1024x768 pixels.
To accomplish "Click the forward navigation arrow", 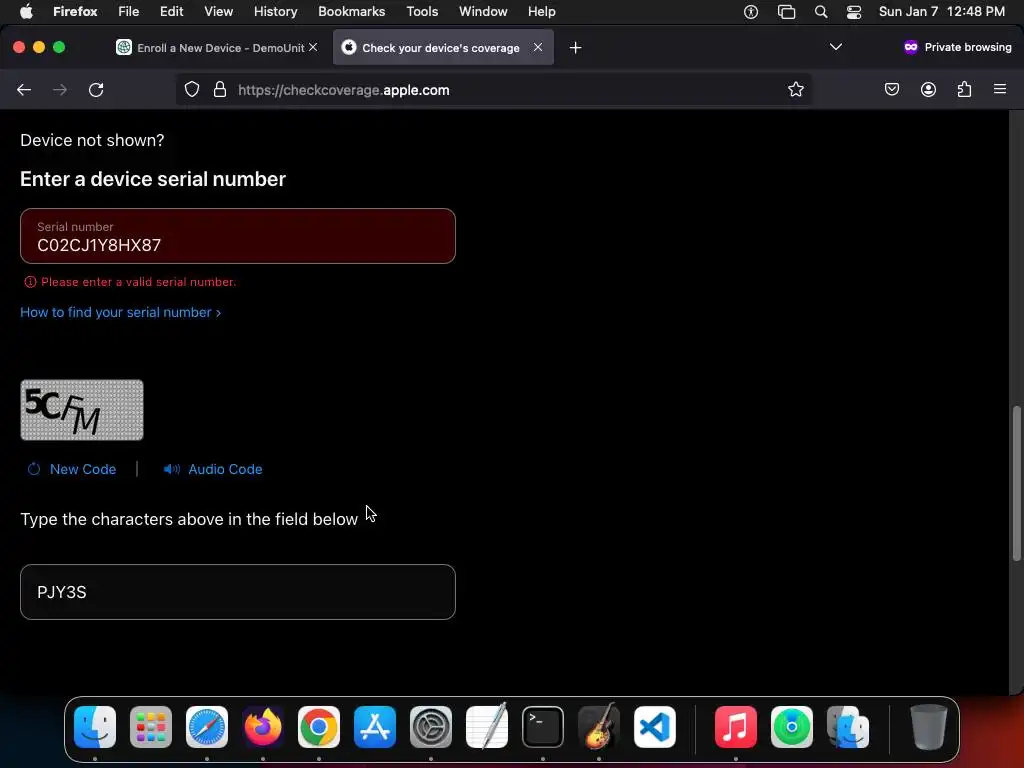I will click(60, 89).
